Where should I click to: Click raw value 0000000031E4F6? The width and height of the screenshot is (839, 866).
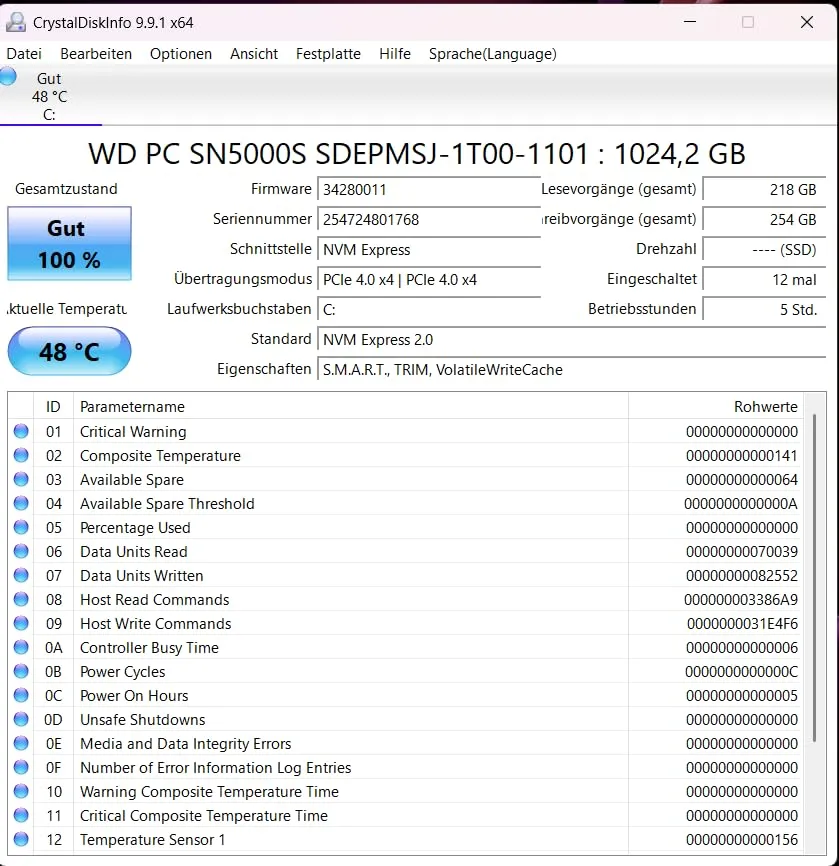742,624
